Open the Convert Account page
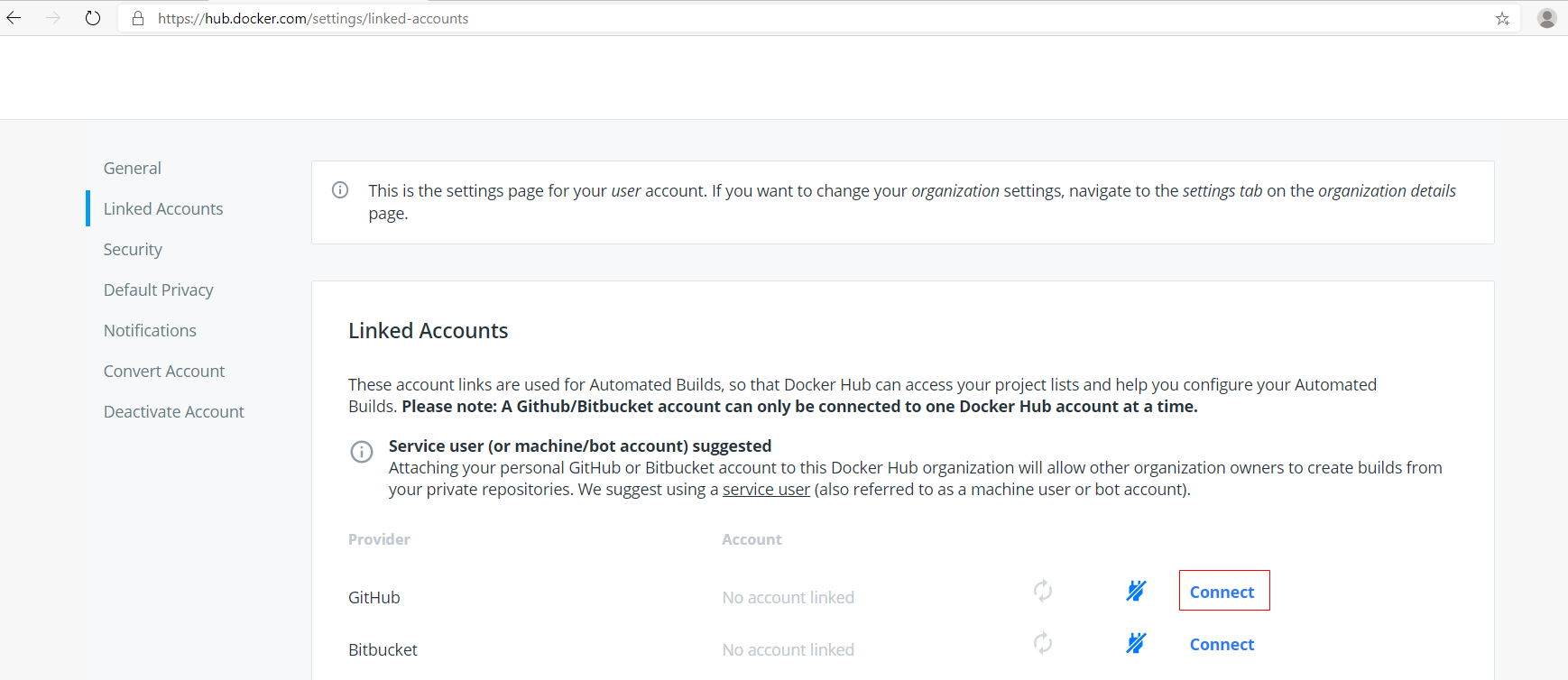This screenshot has height=680, width=1568. pyautogui.click(x=164, y=371)
